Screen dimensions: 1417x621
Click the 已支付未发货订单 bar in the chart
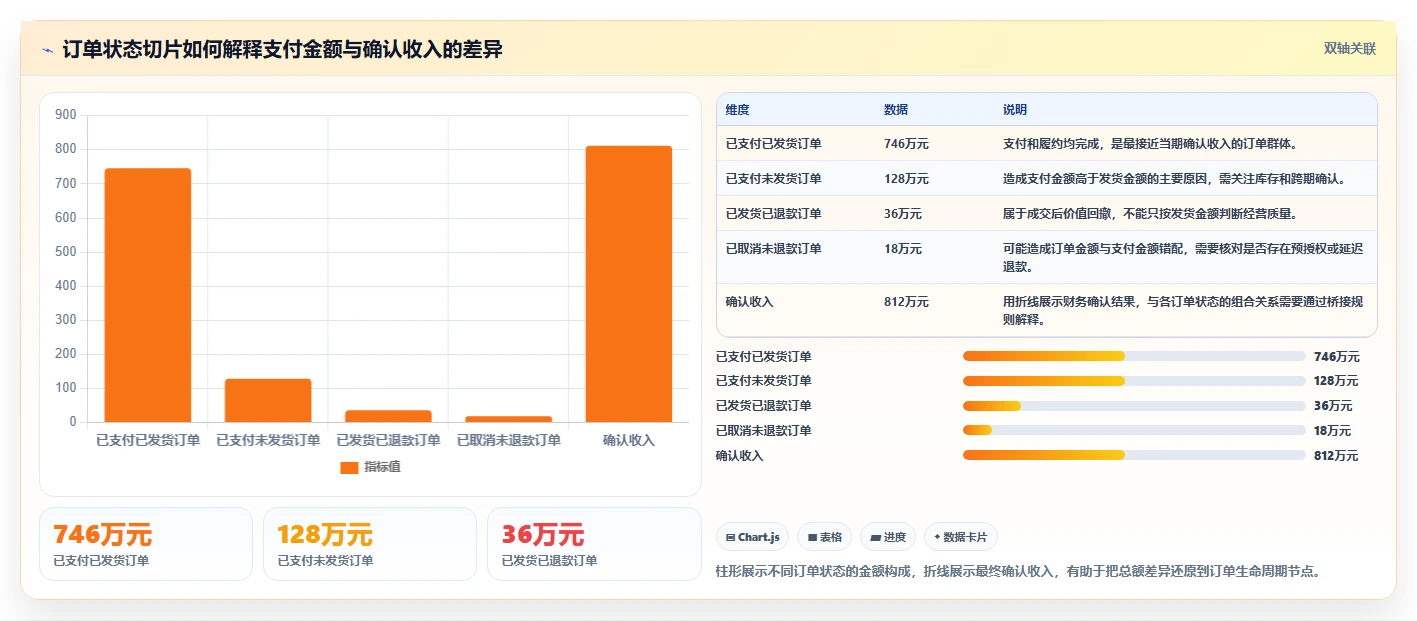(x=268, y=400)
